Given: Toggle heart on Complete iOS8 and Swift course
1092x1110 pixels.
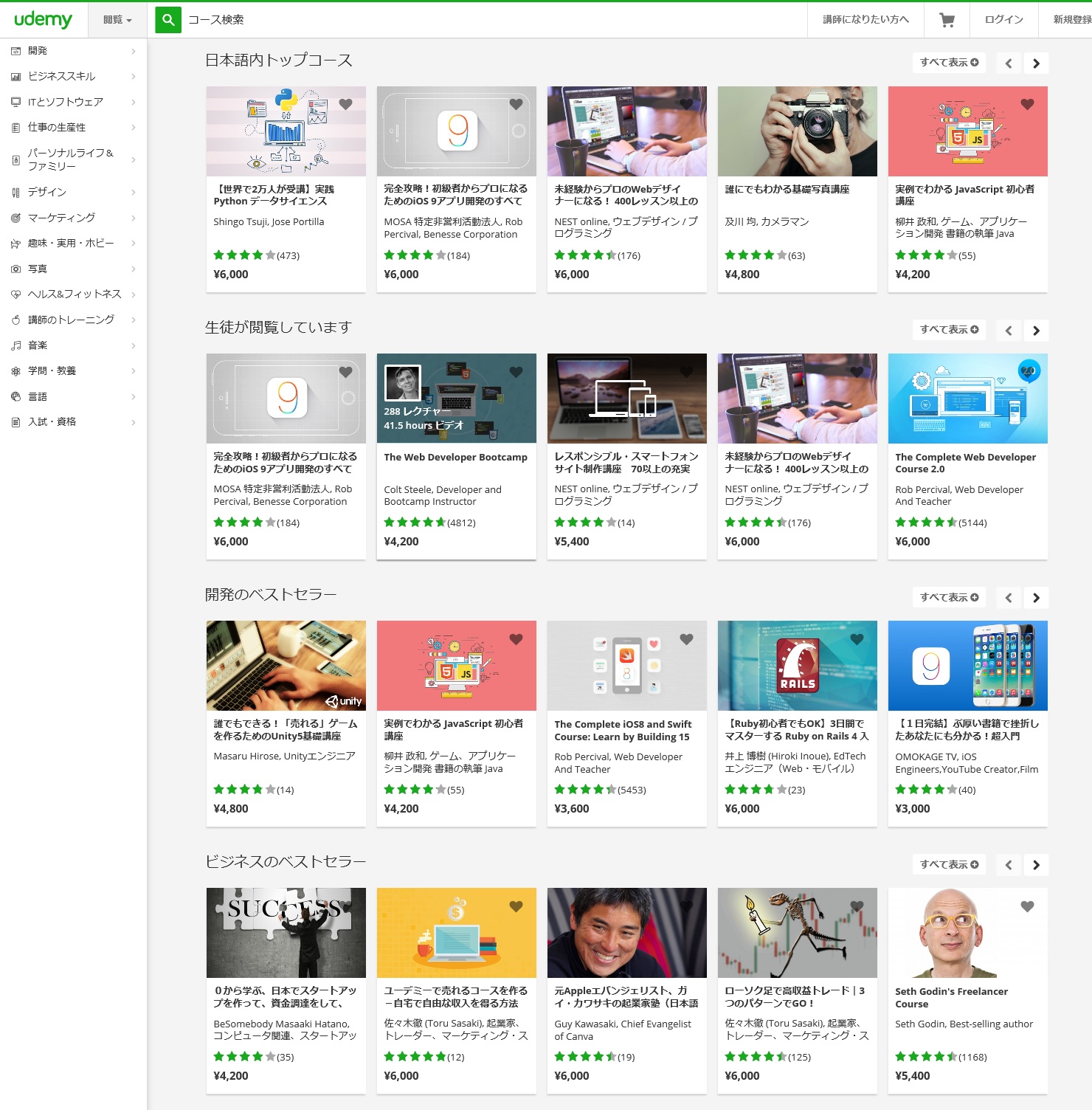Looking at the screenshot, I should click(686, 639).
